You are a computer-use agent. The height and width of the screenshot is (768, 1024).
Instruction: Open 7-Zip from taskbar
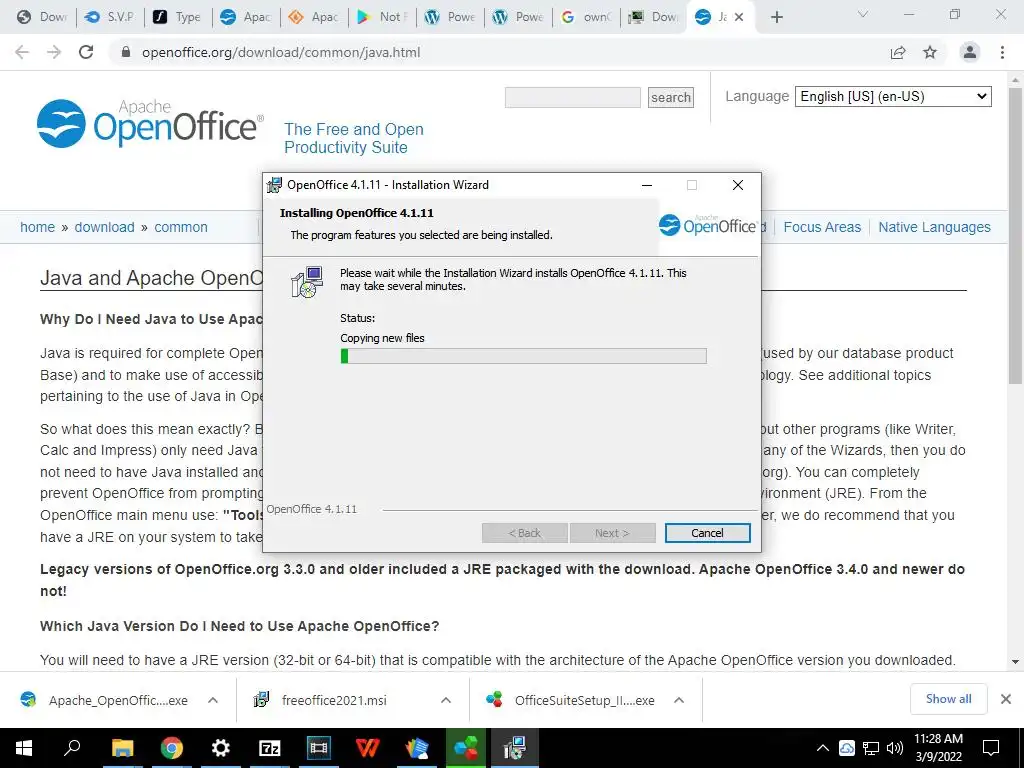[270, 748]
